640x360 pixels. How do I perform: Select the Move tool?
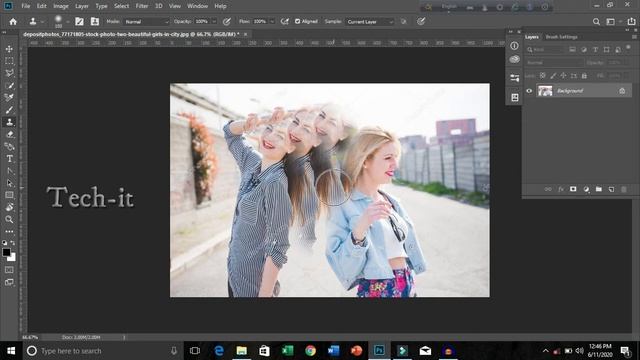tap(9, 49)
